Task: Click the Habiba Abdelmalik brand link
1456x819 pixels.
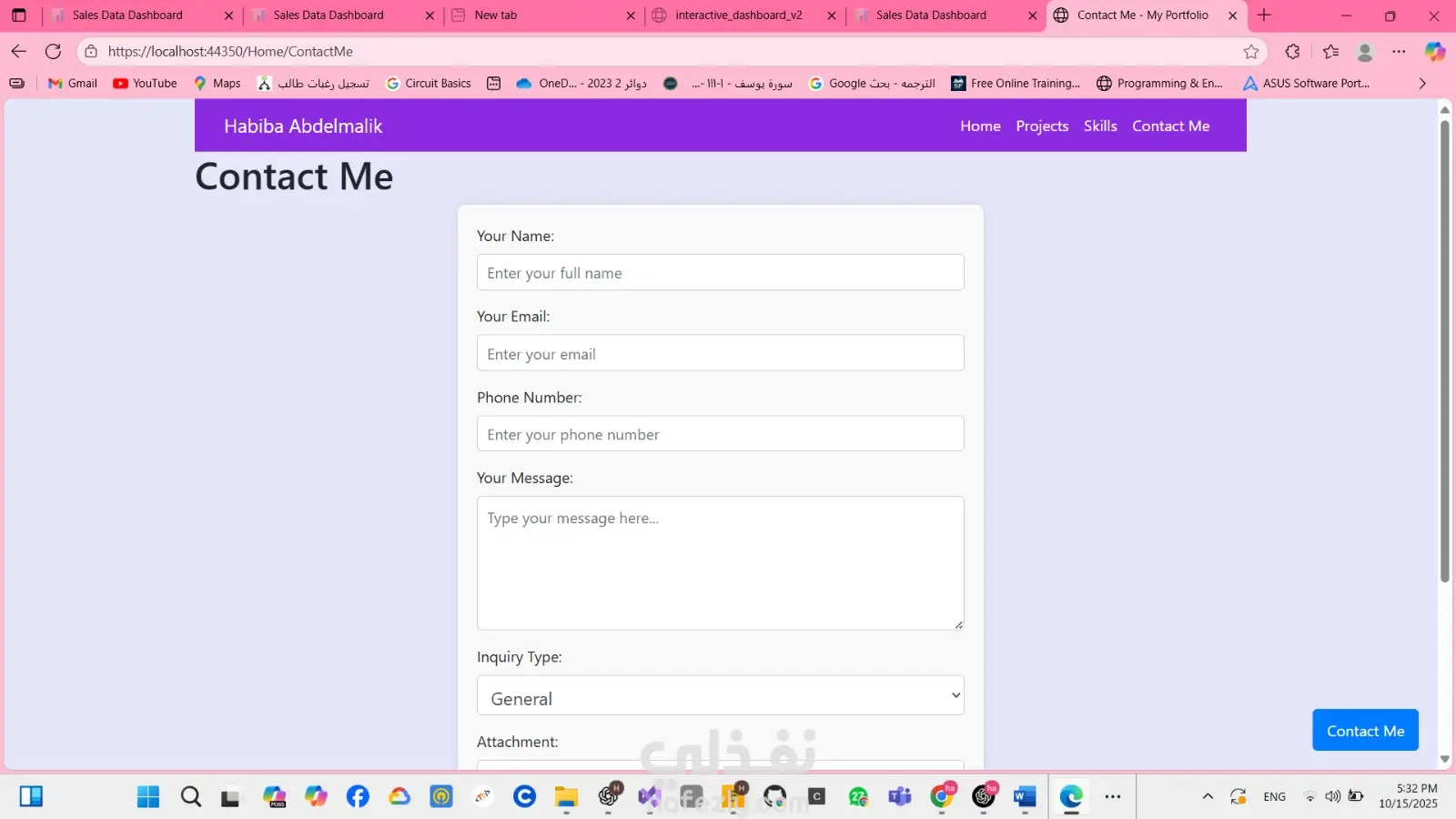Action: (303, 126)
